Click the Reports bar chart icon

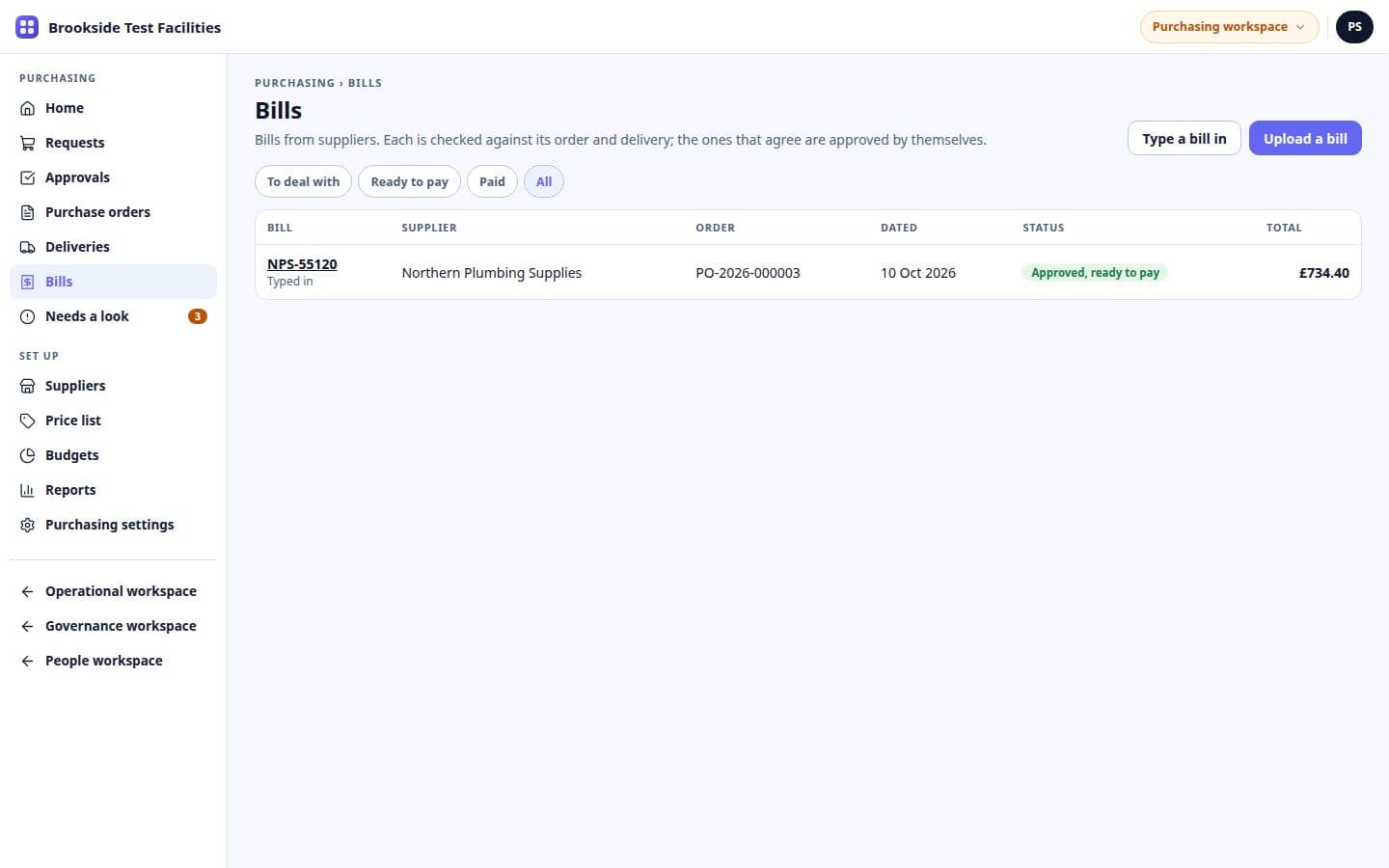[27, 490]
